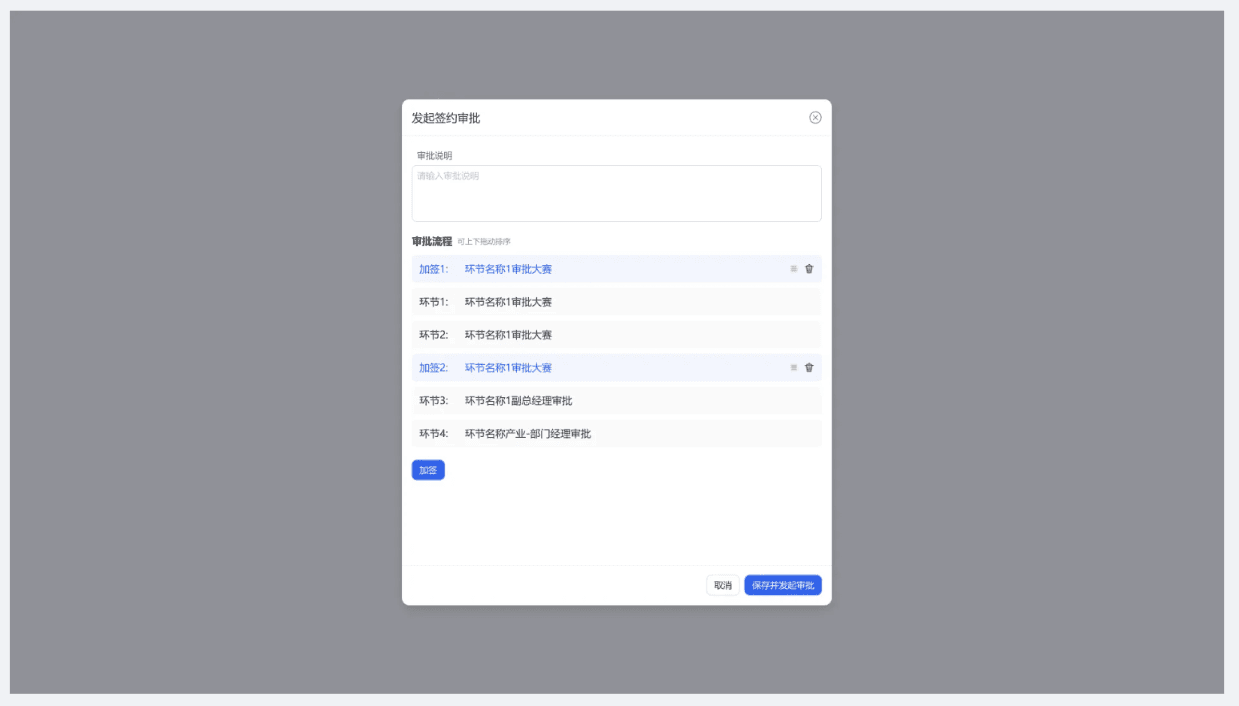Close the 发起签约审批 dialog with the X icon
This screenshot has height=706, width=1239.
point(815,117)
